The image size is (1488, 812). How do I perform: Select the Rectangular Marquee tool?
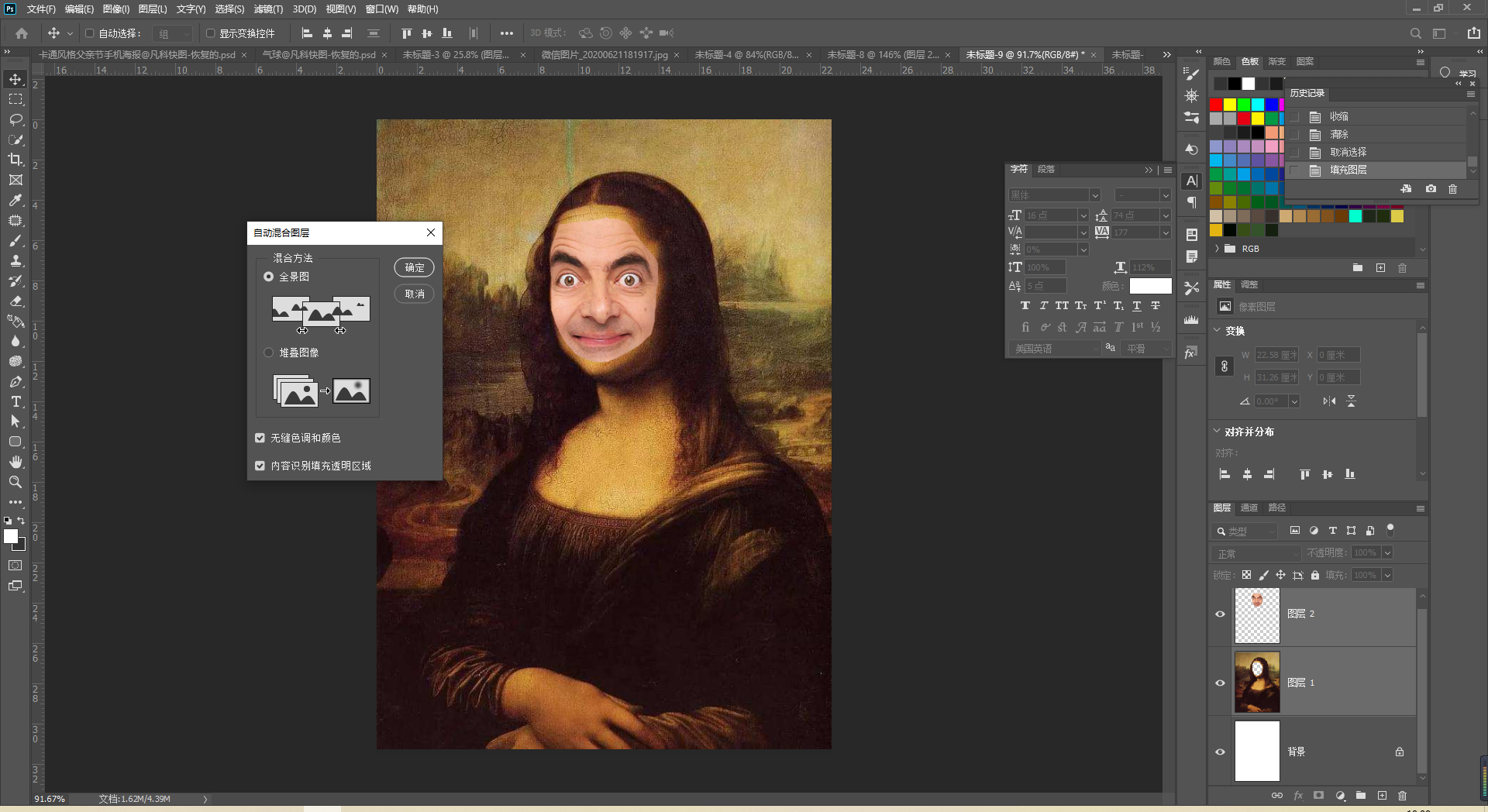15,99
